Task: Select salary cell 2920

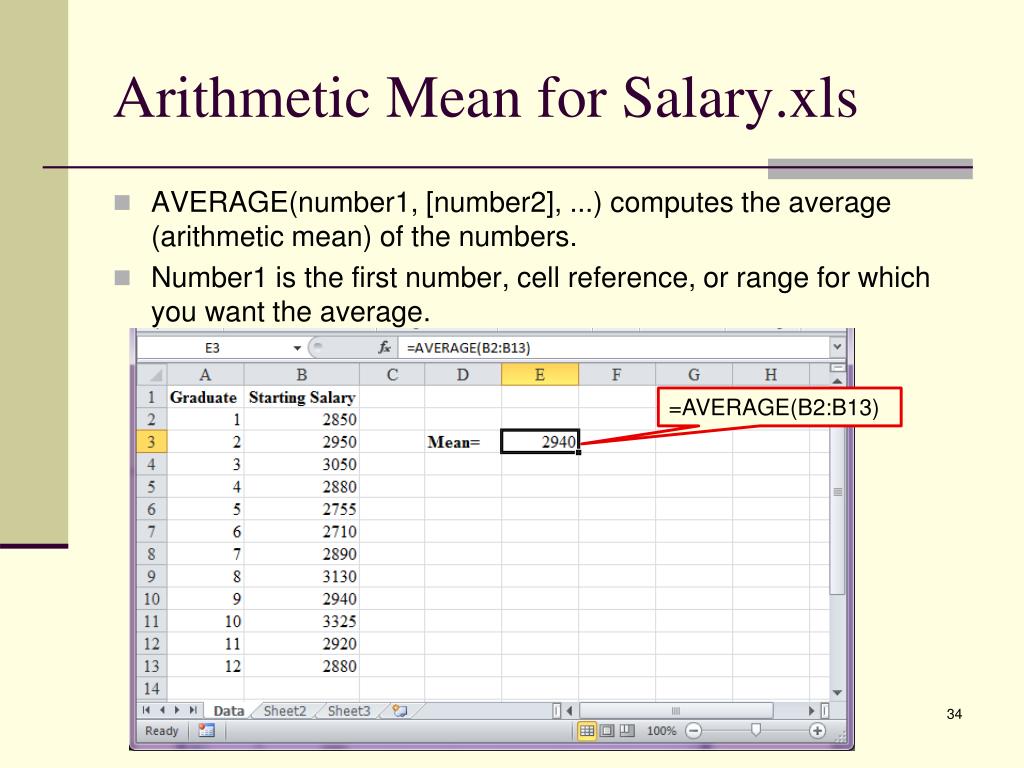Action: tap(302, 644)
